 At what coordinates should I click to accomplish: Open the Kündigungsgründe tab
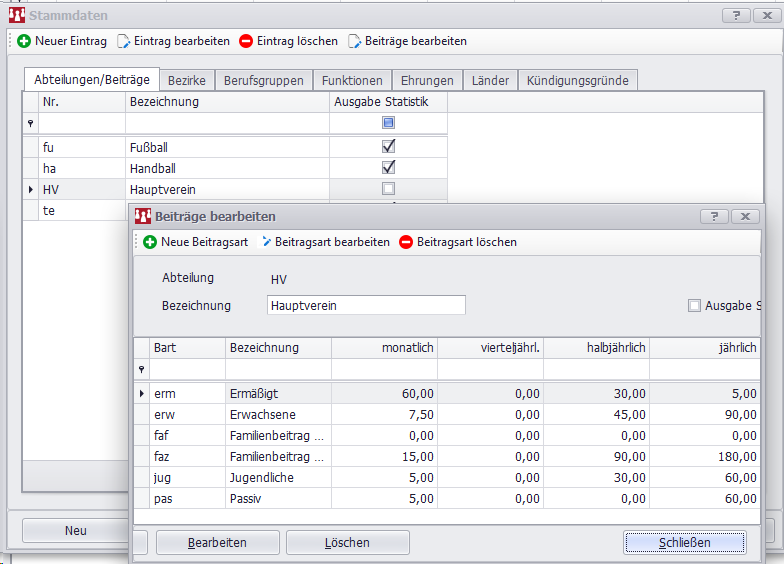(x=578, y=80)
